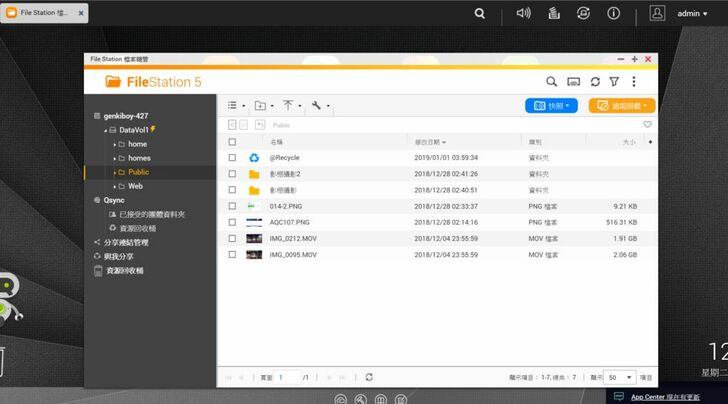The image size is (728, 404).
Task: Expand the items-per-page 50 dropdown
Action: click(x=620, y=377)
